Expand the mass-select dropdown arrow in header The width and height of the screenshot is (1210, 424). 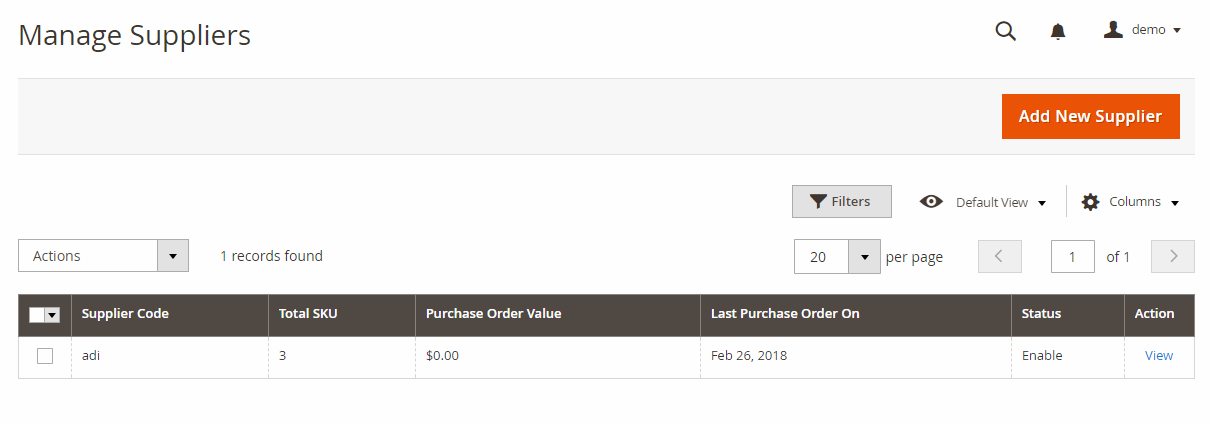(x=53, y=314)
